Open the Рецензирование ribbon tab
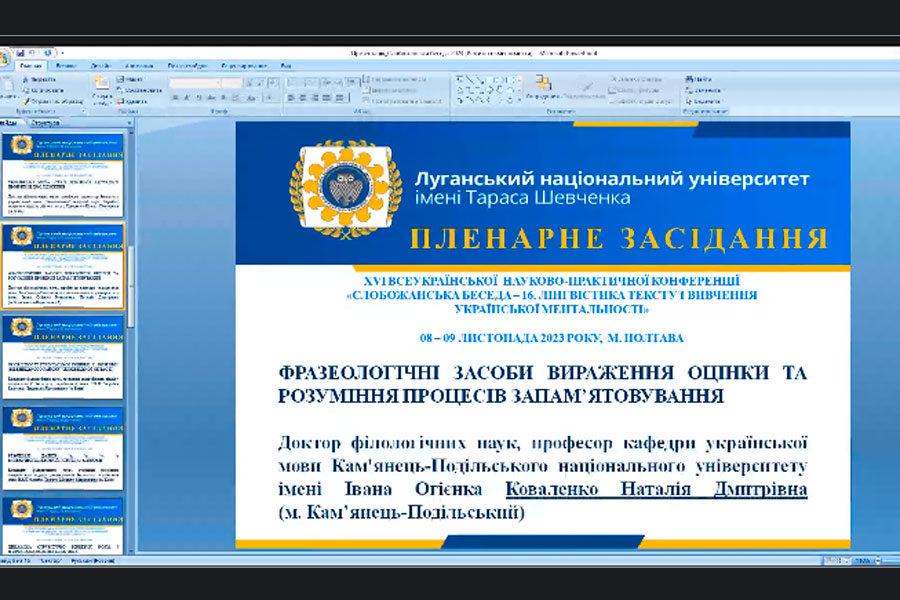Viewport: 900px width, 600px height. tap(244, 66)
